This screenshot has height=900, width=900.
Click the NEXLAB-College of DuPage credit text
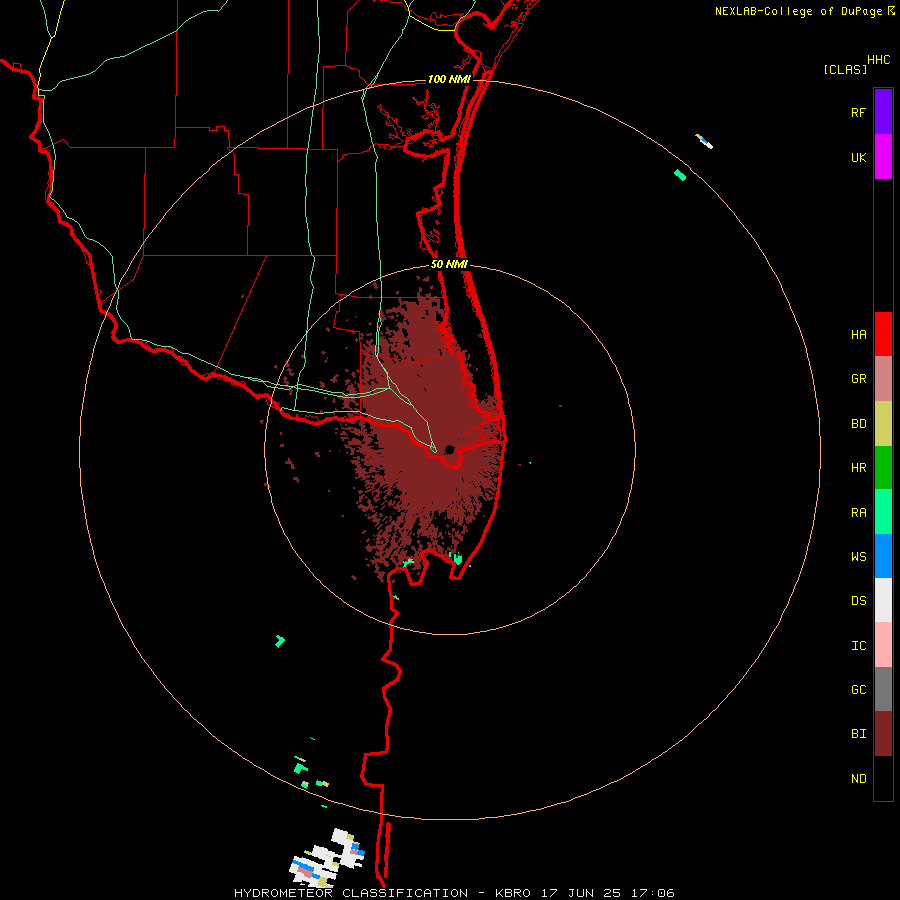coord(798,11)
